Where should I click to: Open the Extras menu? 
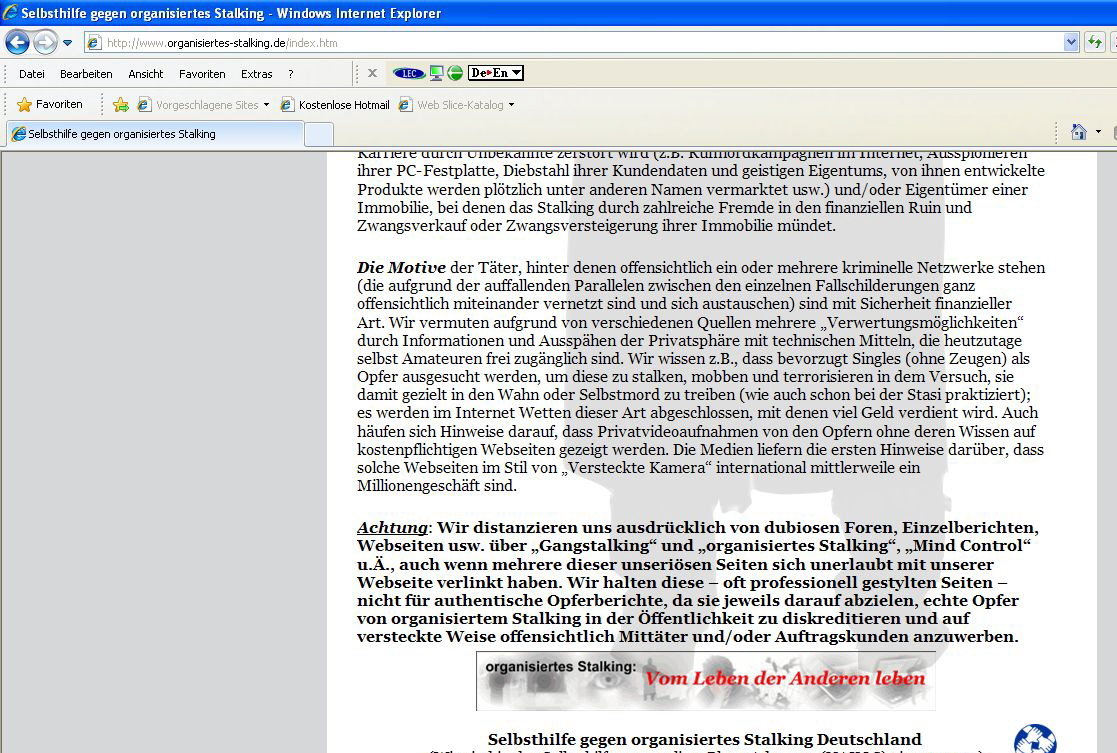click(x=256, y=73)
